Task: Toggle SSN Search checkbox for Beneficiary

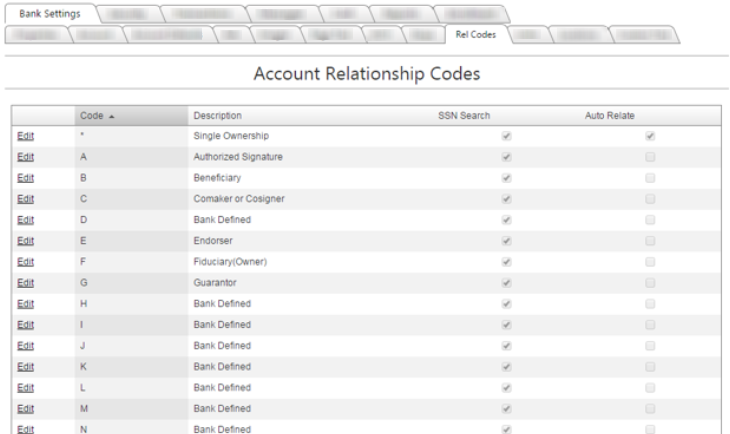Action: (x=506, y=178)
